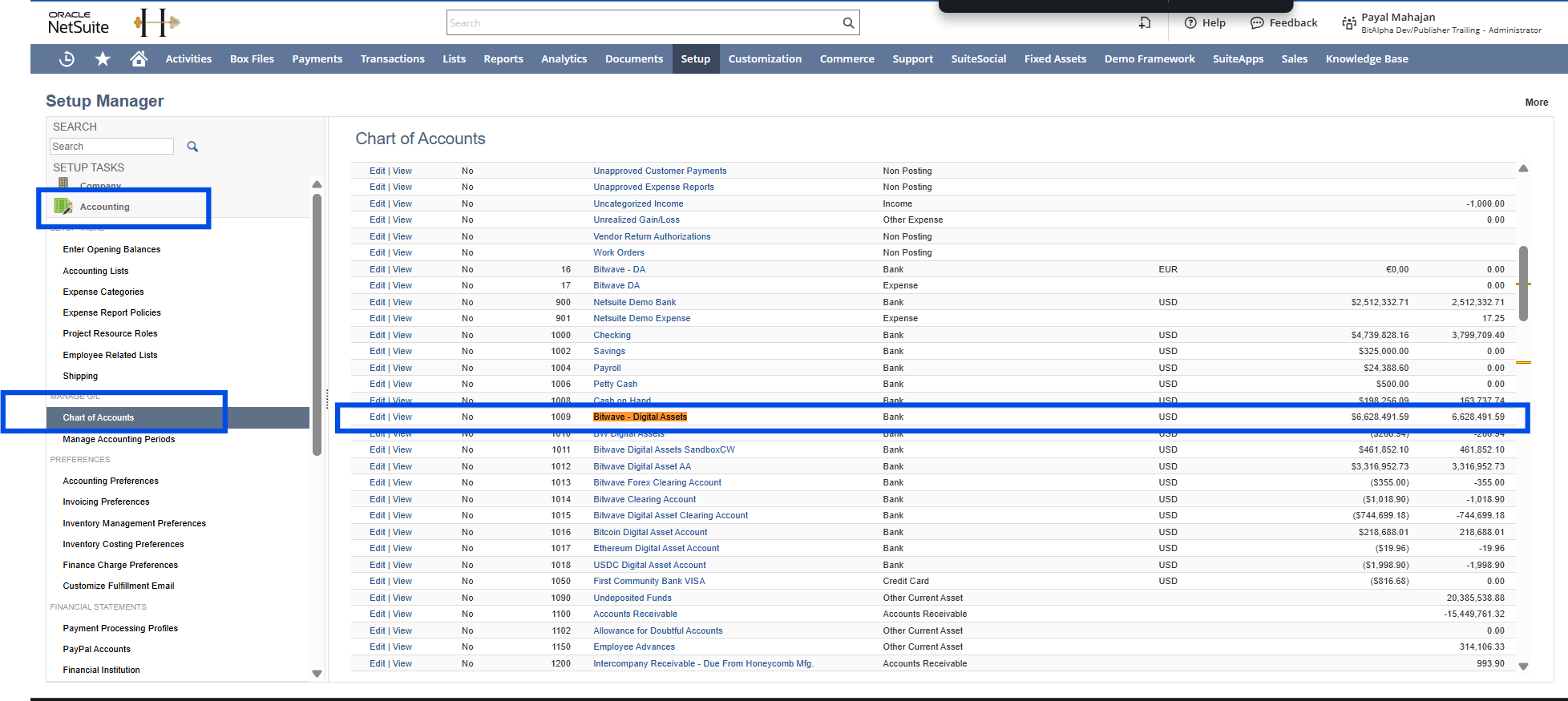Click in the global Search field
Screen dimensions: 1568x701
644,22
